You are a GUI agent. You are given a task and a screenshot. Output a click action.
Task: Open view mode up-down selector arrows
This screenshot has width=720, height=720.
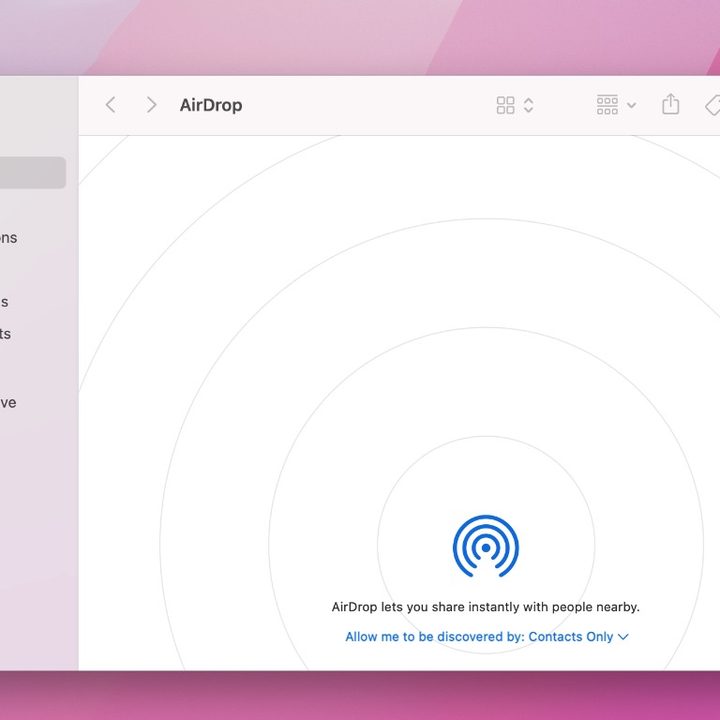coord(529,105)
